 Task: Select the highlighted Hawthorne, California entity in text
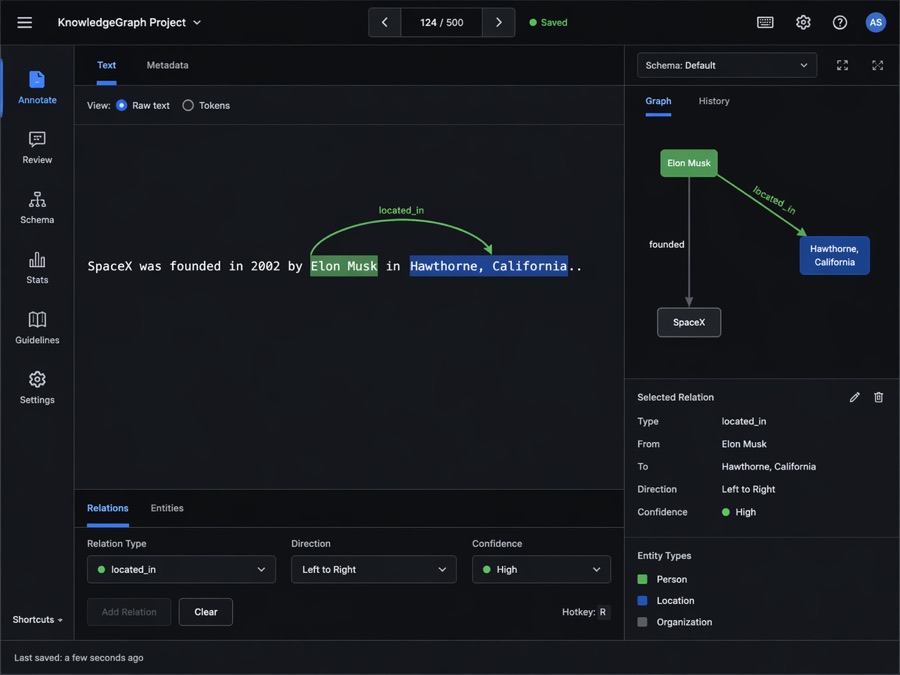[x=488, y=266]
